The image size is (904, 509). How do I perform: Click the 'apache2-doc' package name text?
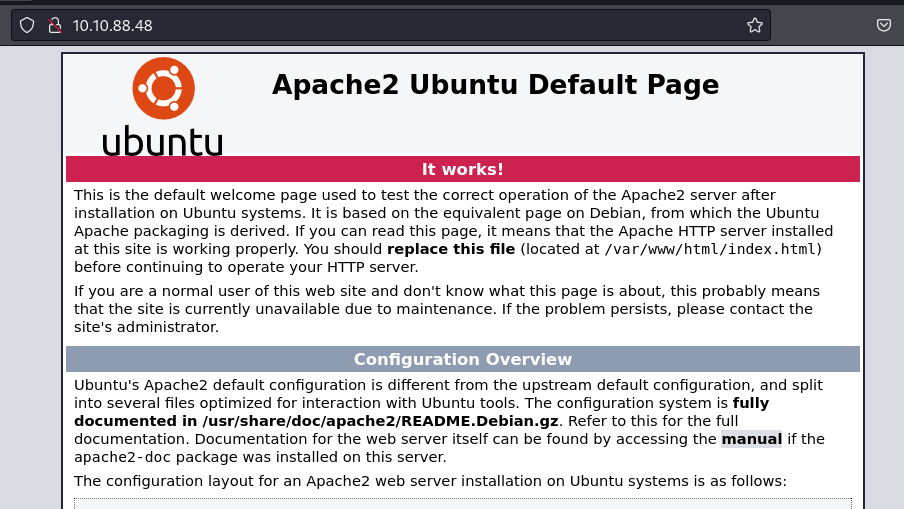(123, 457)
